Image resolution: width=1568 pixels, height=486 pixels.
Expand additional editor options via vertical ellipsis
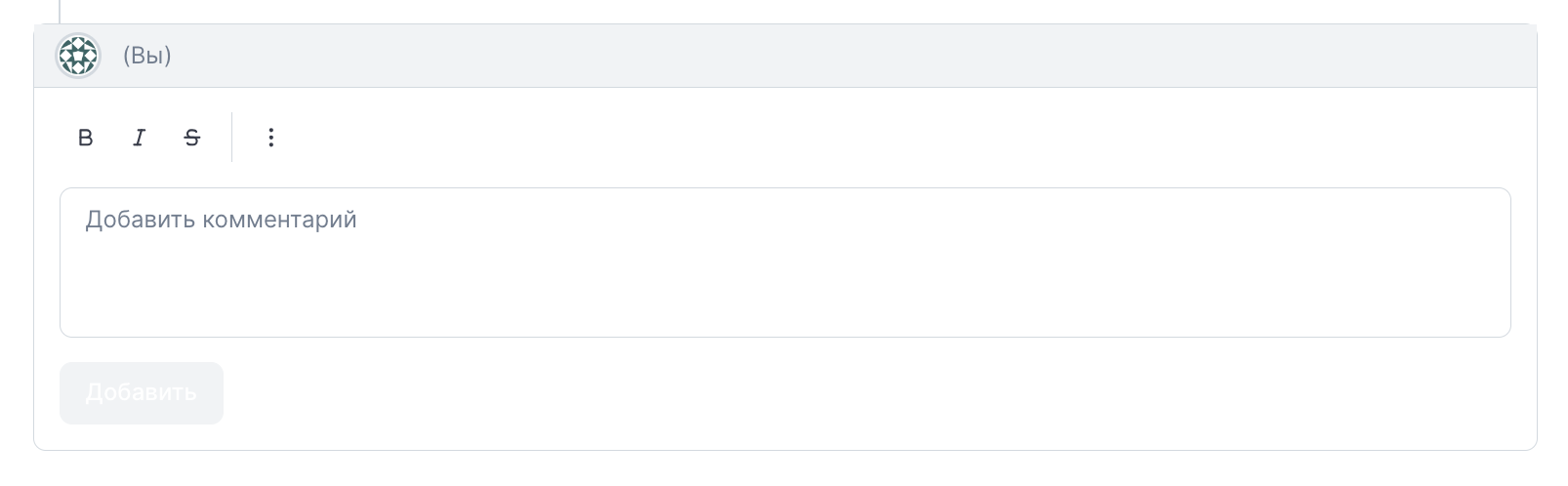pos(271,138)
